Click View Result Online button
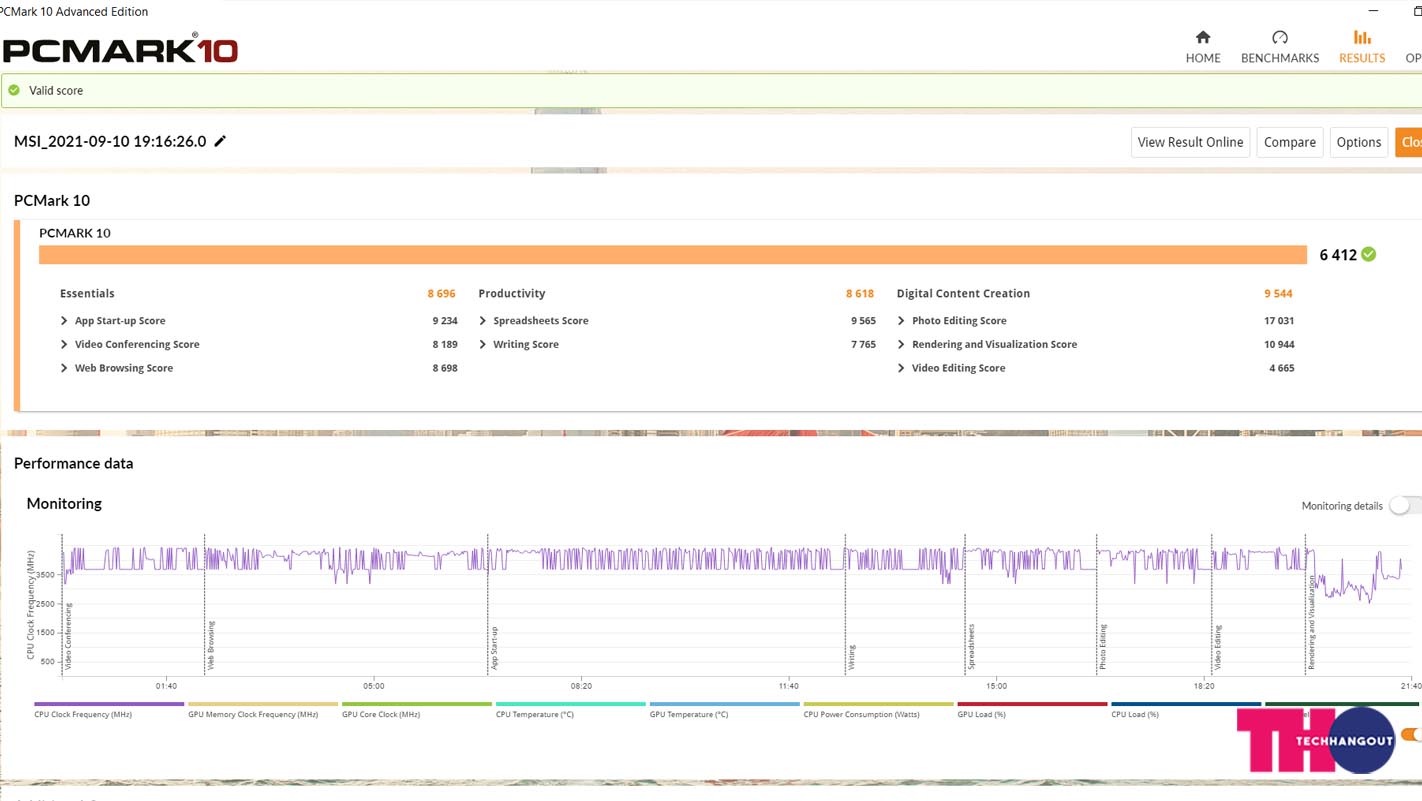1422x801 pixels. pos(1190,142)
